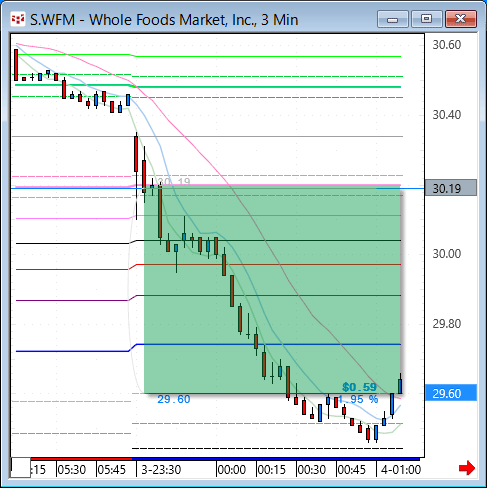Click the blue 29.60 current price label
487x488 pixels.
(451, 393)
